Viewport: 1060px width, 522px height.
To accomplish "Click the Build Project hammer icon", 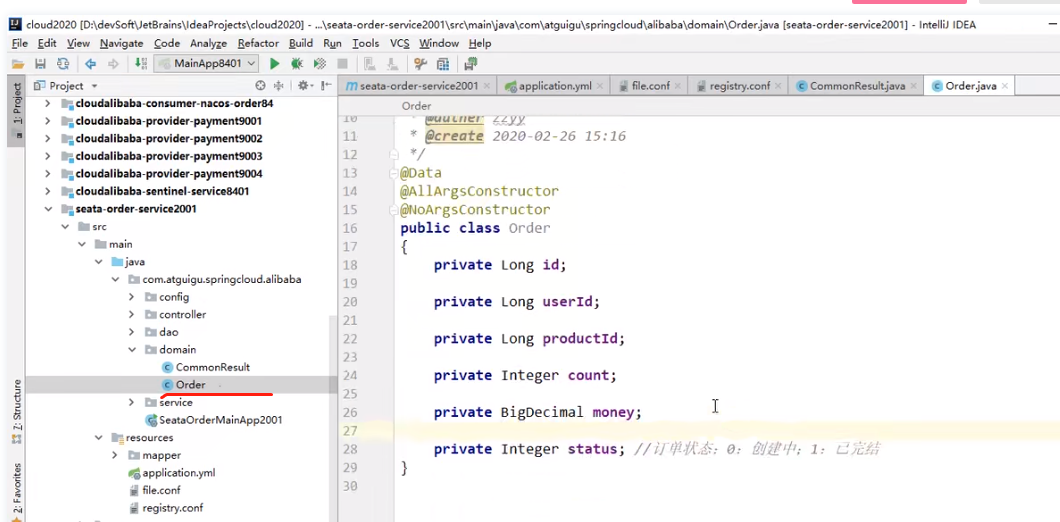I will tap(141, 64).
